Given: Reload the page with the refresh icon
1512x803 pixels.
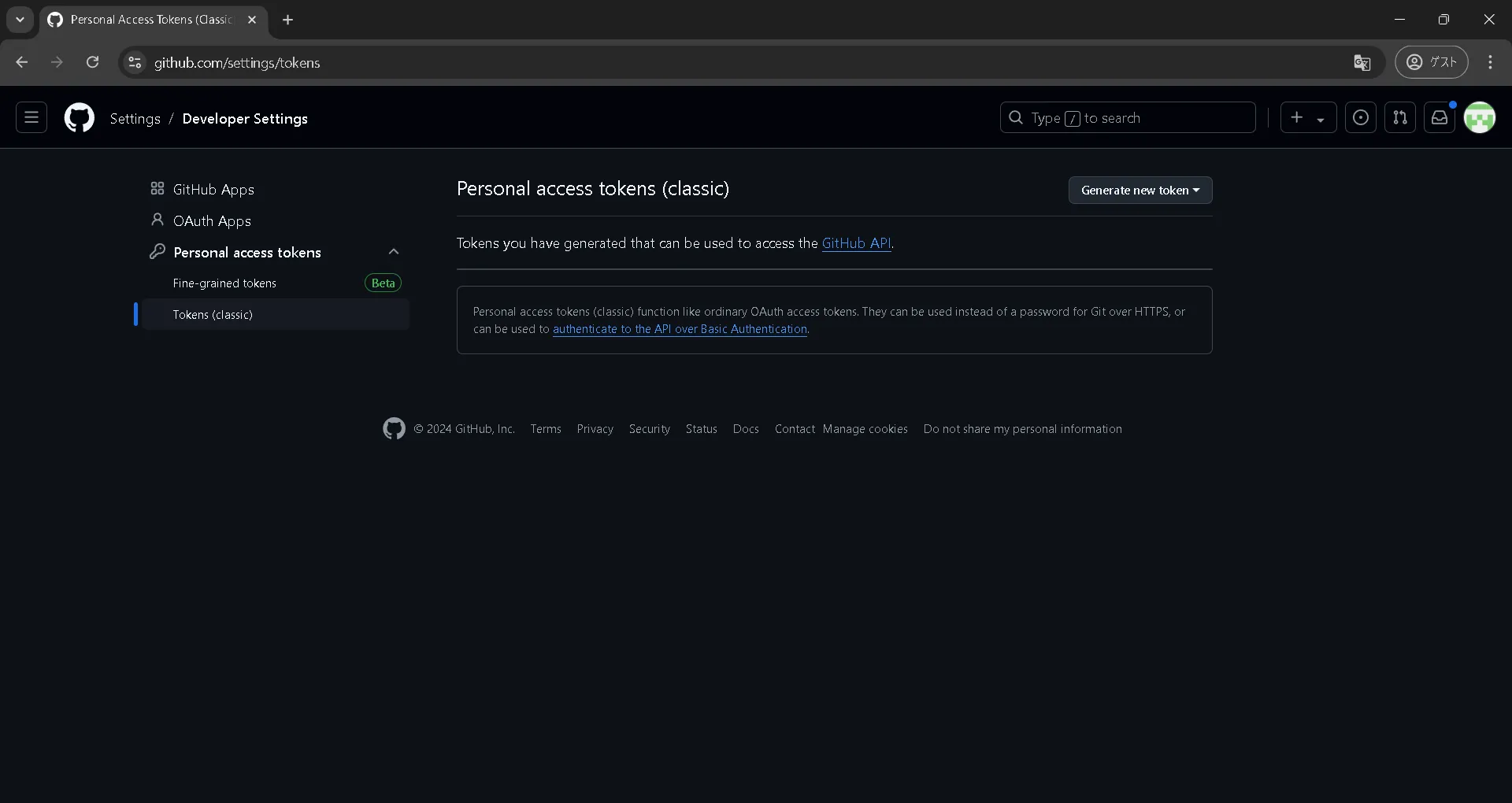Looking at the screenshot, I should 92,62.
